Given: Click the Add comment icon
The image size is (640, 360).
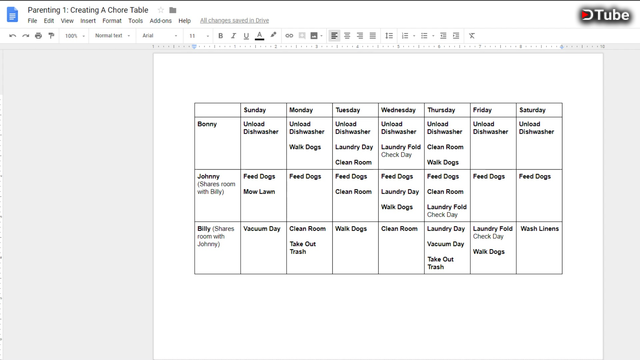Looking at the screenshot, I should (302, 36).
